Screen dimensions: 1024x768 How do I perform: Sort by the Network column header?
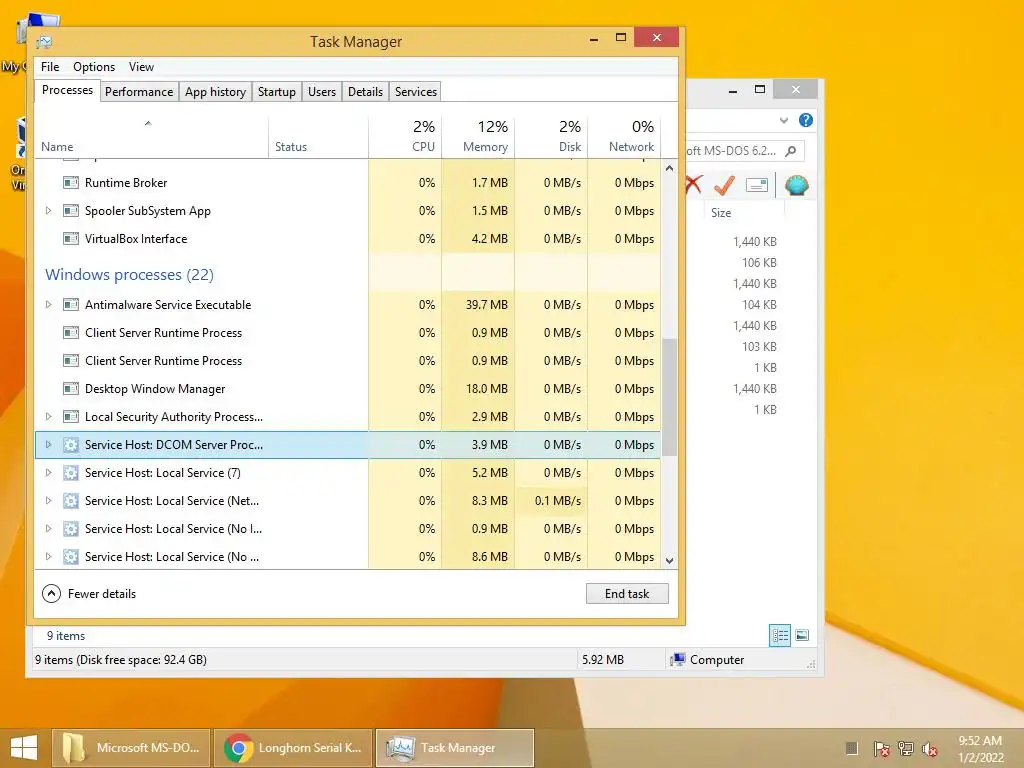[x=624, y=137]
